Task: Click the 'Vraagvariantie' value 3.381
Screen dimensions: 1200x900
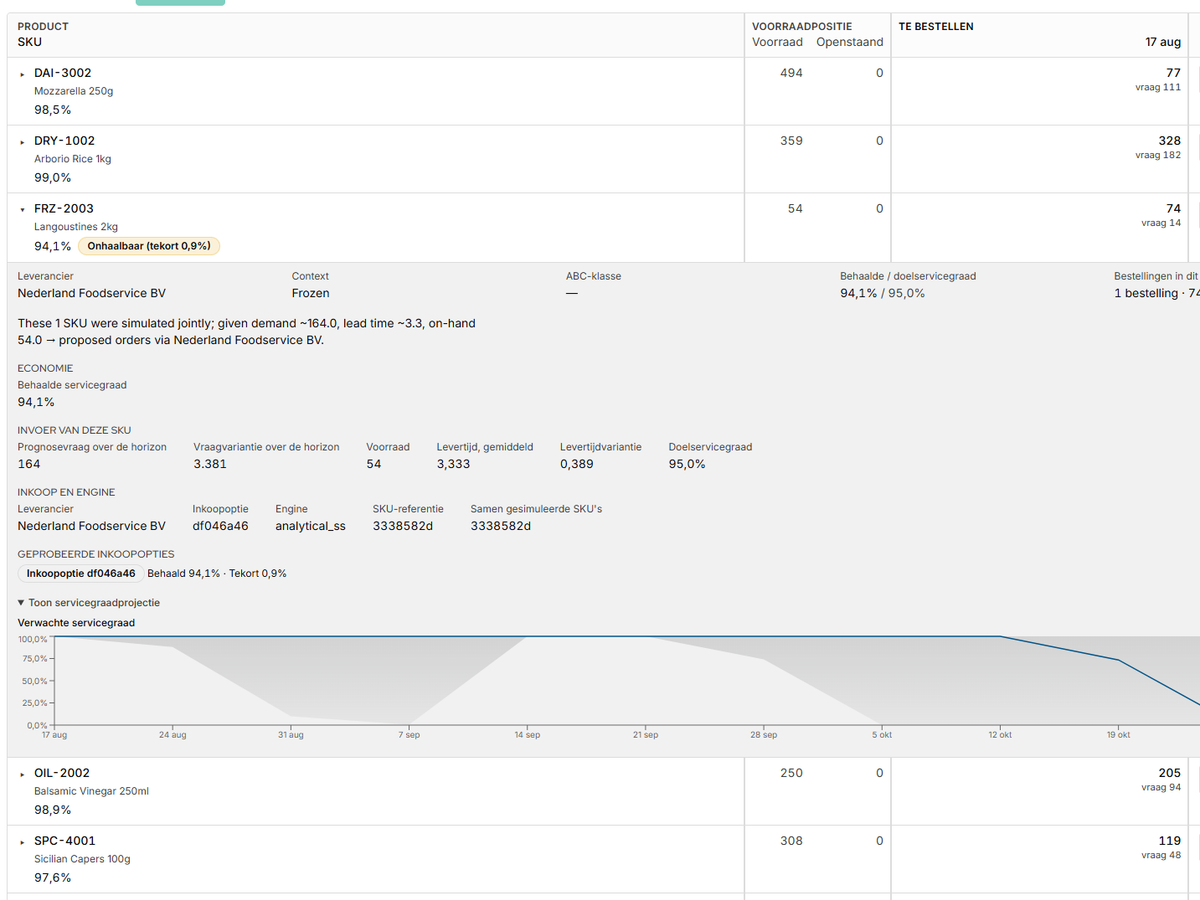Action: point(210,465)
